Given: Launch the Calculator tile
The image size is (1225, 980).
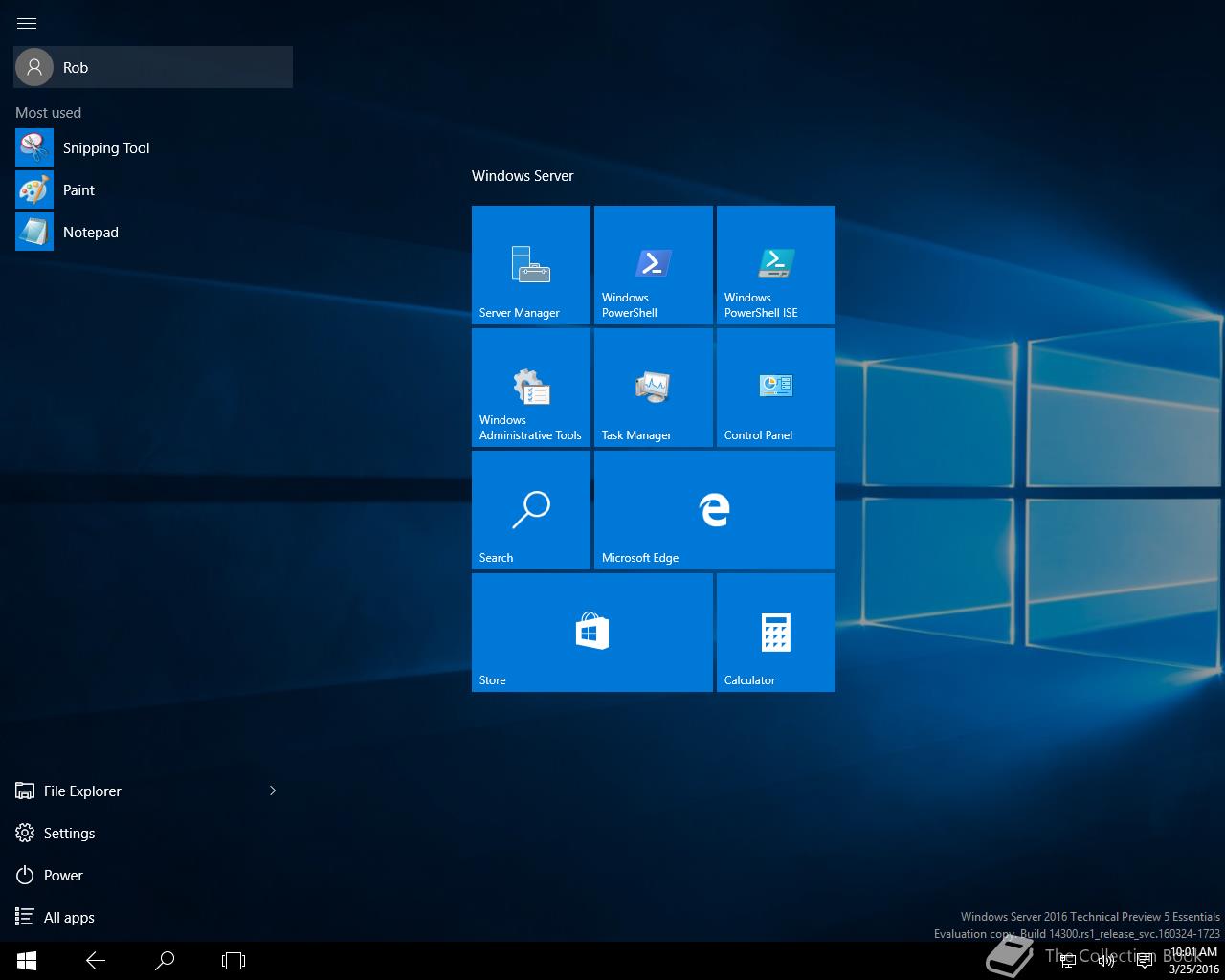Looking at the screenshot, I should (x=776, y=633).
